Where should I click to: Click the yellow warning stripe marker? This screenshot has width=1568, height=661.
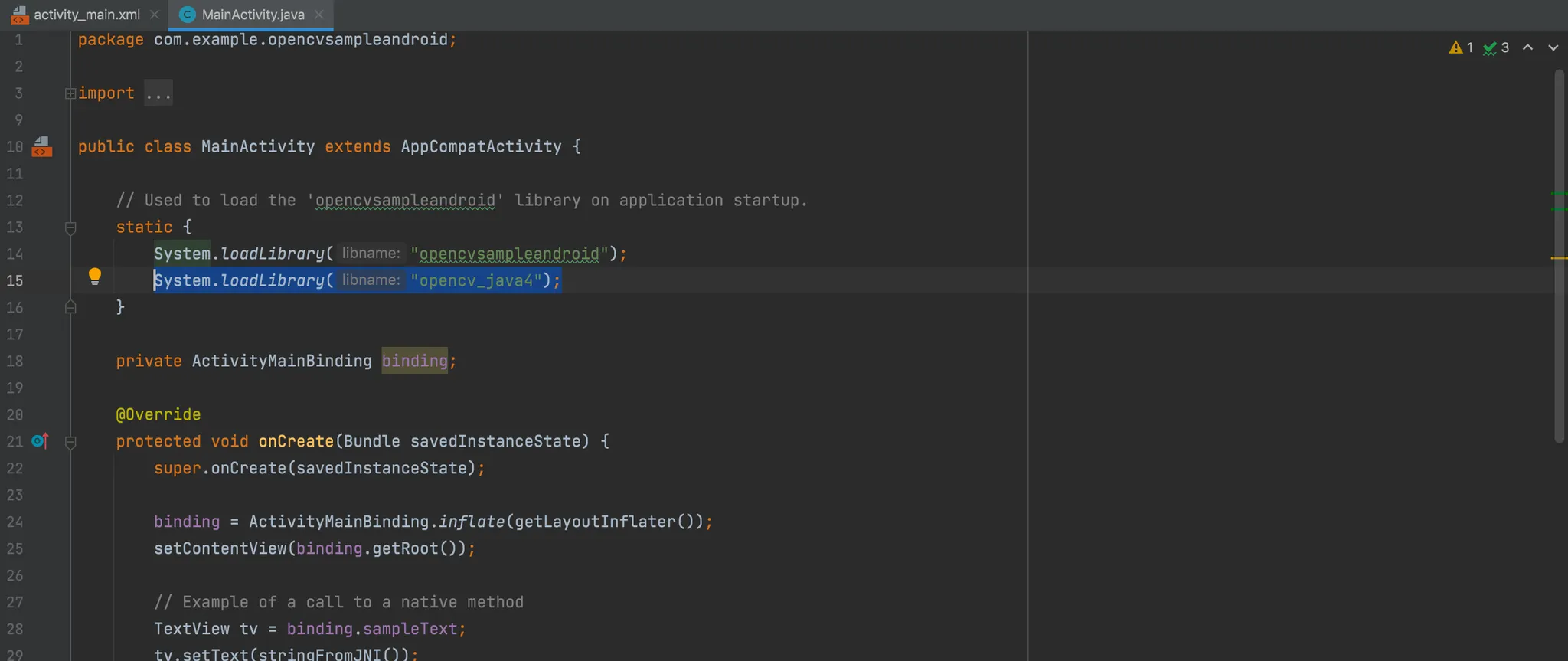[1559, 258]
